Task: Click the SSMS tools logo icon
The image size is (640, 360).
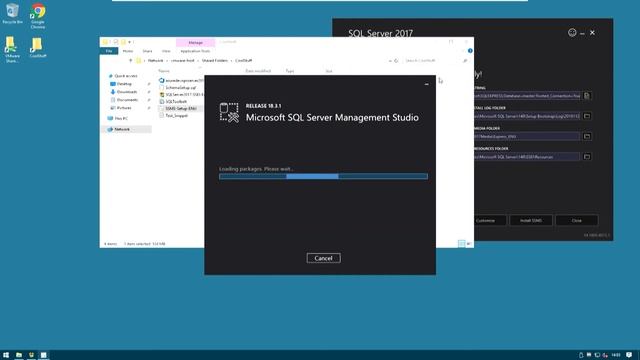Action: click(229, 113)
